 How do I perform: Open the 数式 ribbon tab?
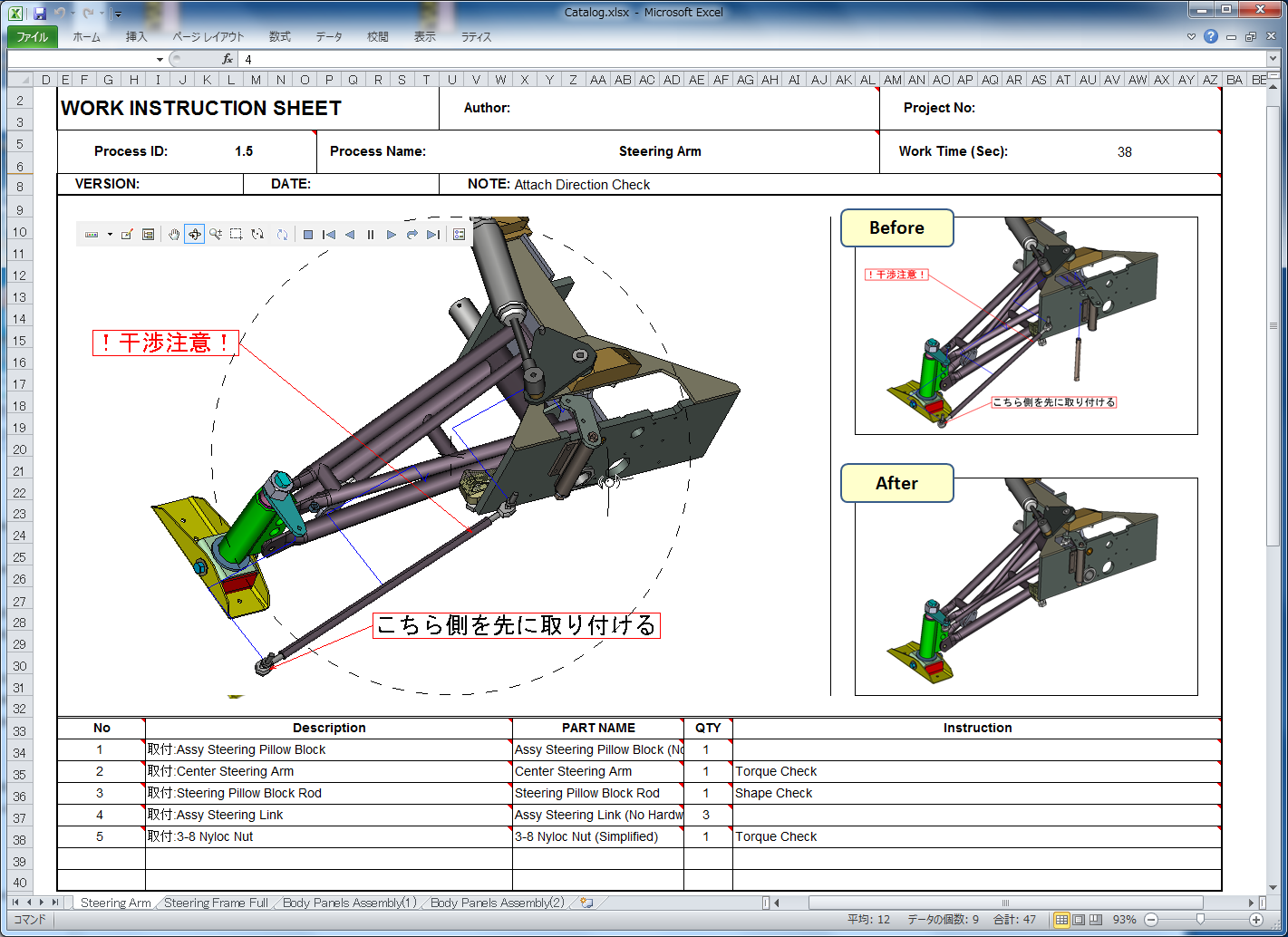[280, 37]
